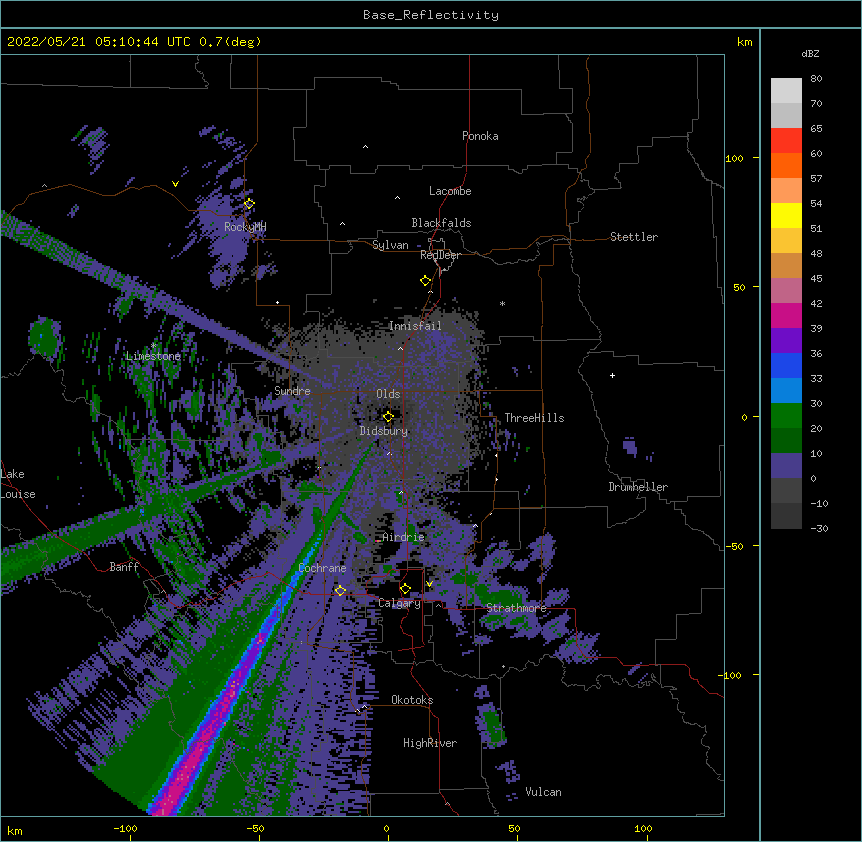Select the yellow station marker under Cochrane
The width and height of the screenshot is (862, 842).
coord(340,591)
